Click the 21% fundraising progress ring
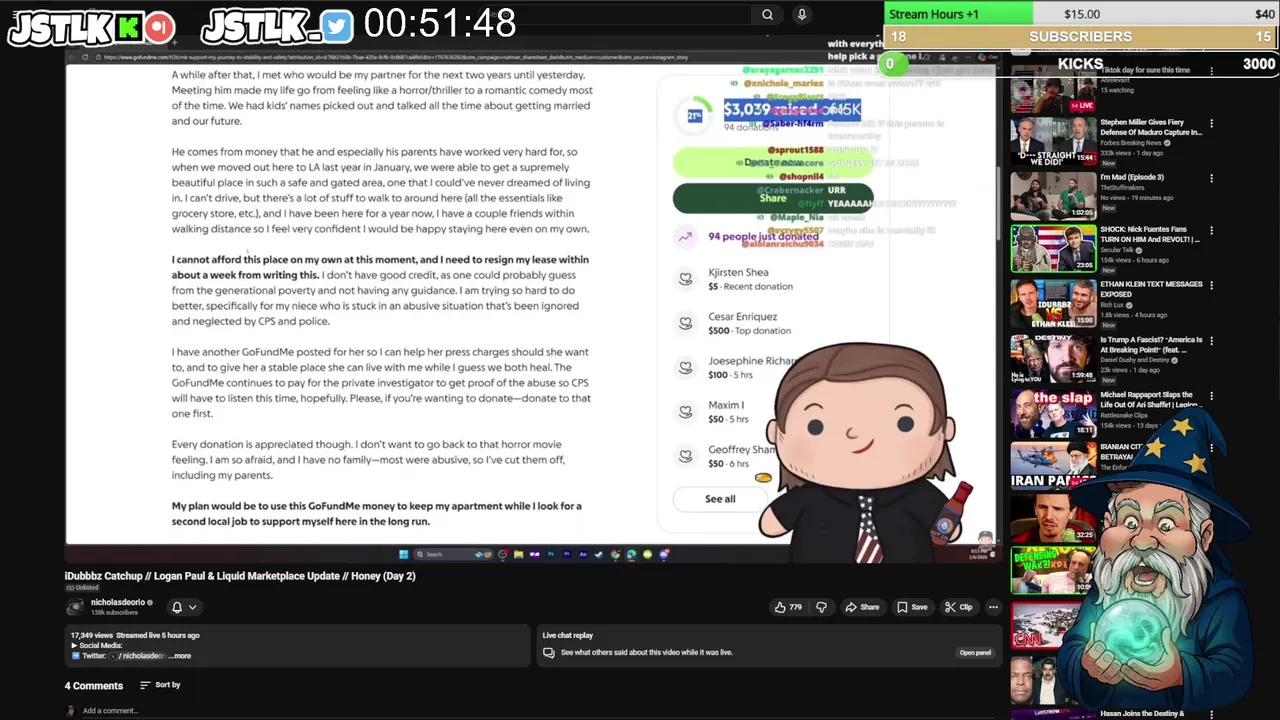The width and height of the screenshot is (1280, 720). click(694, 116)
